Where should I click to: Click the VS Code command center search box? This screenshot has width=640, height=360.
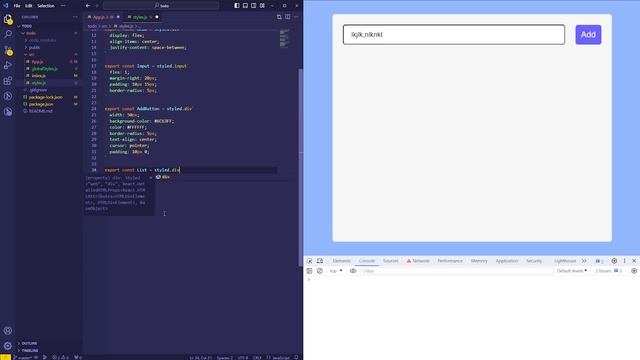pos(161,6)
